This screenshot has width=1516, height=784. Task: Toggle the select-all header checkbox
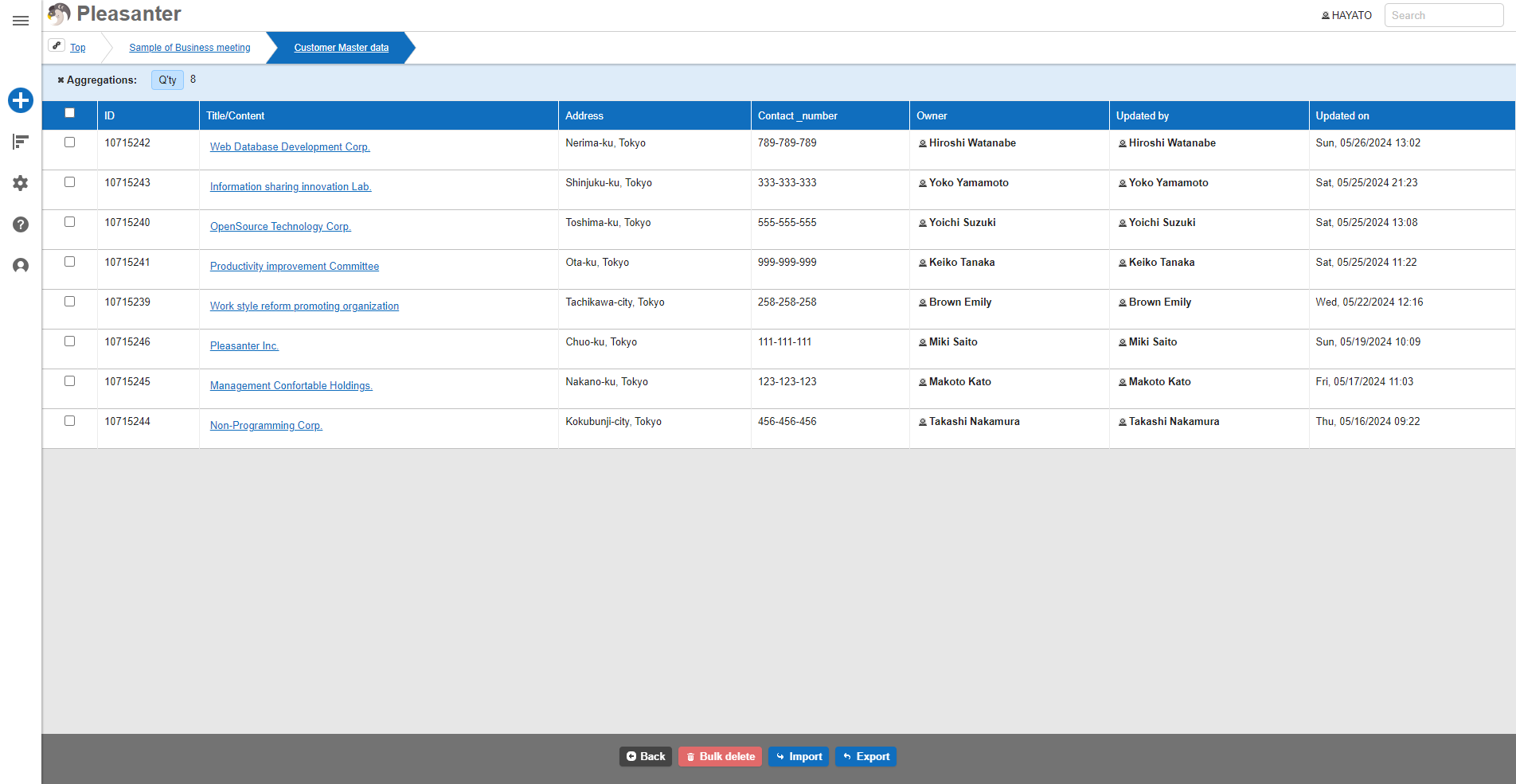70,113
